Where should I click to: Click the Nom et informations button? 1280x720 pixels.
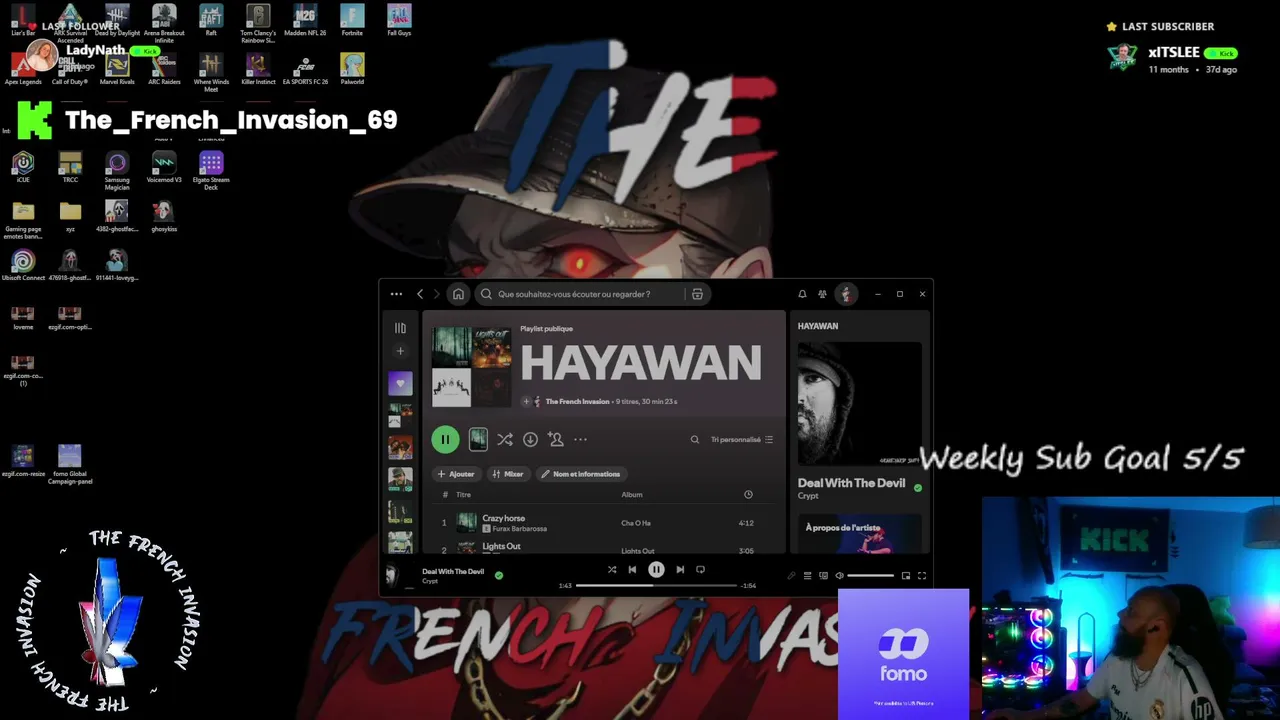click(581, 474)
